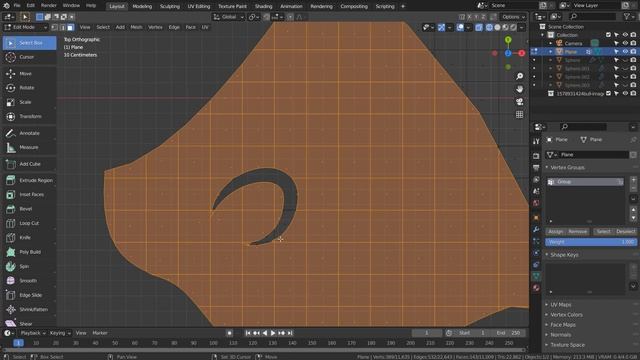Viewport: 640px width, 360px height.
Task: Click the Assign vertex group button
Action: click(556, 231)
